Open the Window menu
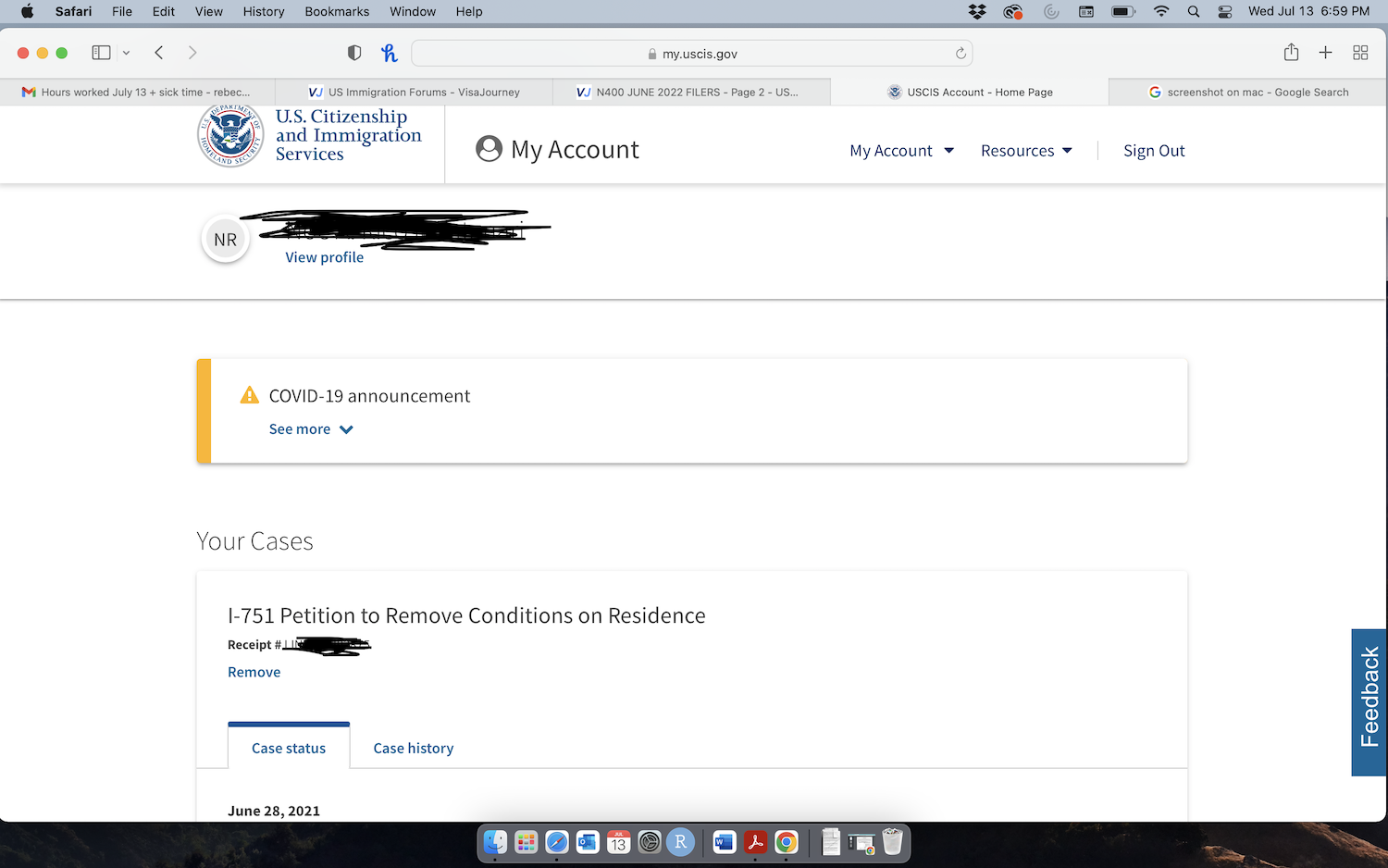Image resolution: width=1388 pixels, height=868 pixels. pos(413,11)
